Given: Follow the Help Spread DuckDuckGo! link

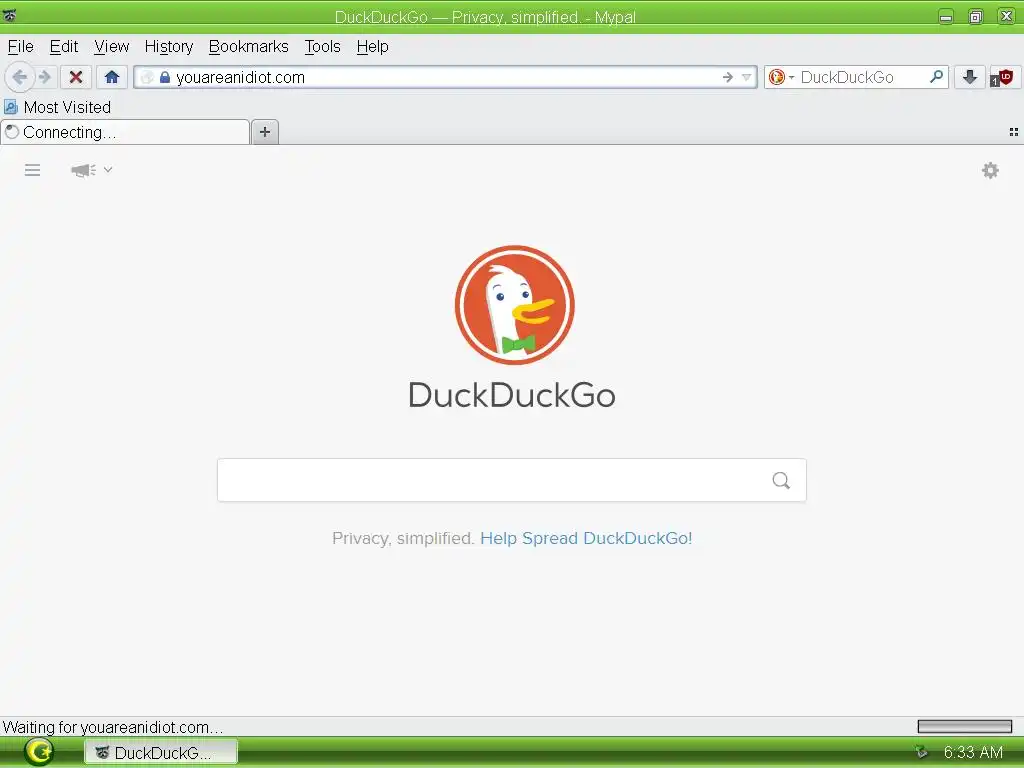Looking at the screenshot, I should point(586,538).
